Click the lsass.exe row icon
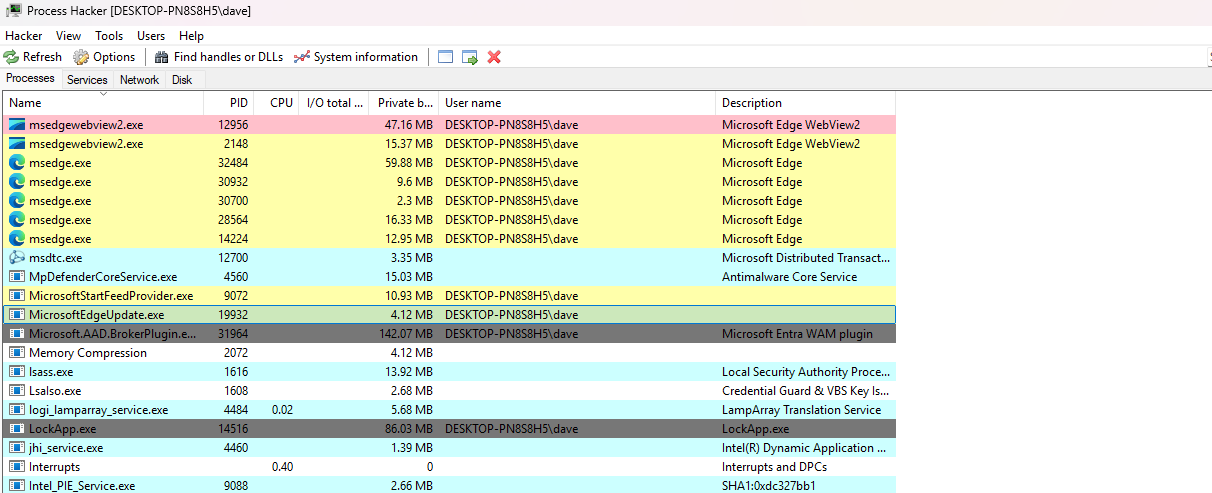The width and height of the screenshot is (1212, 493). (17, 372)
